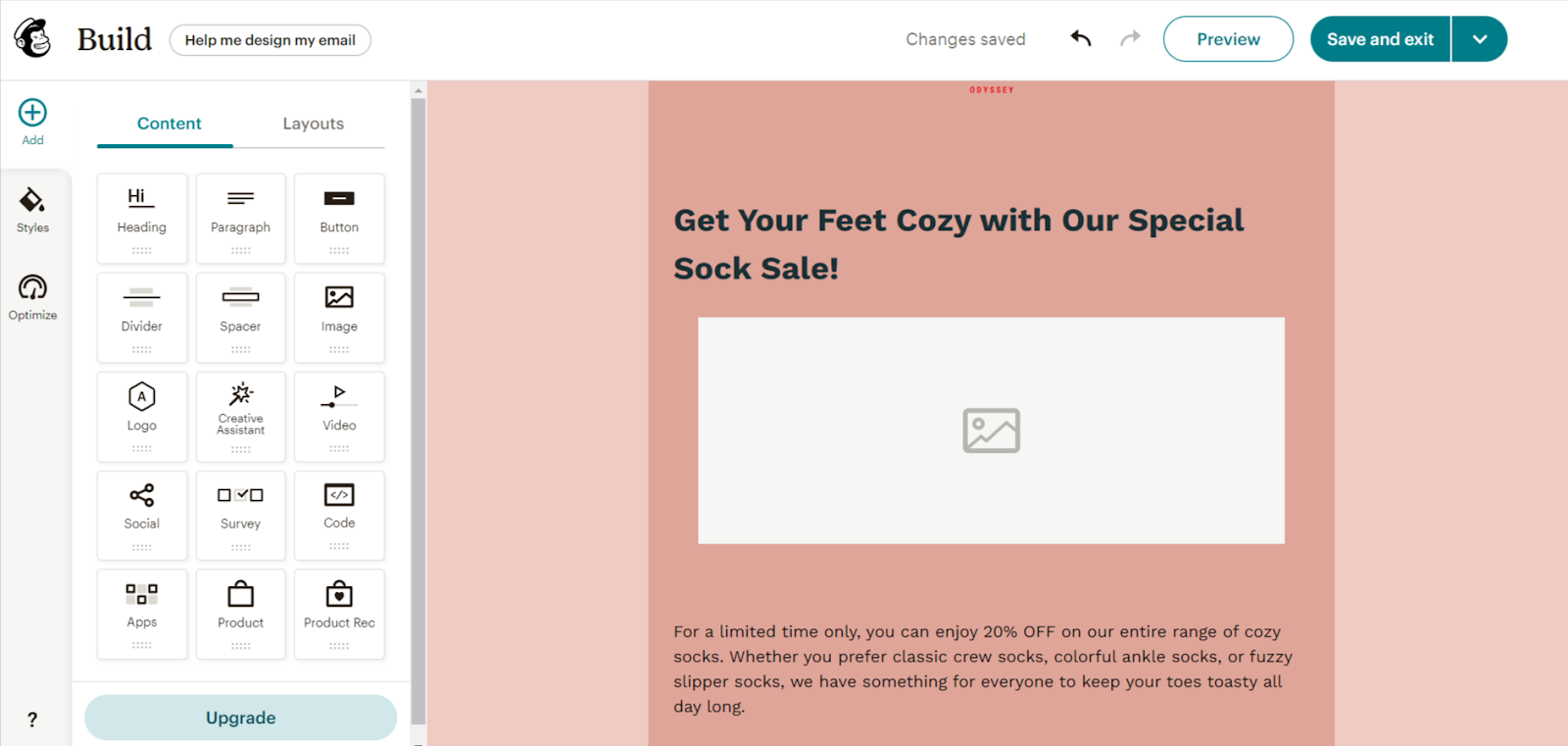
Task: Select the Paragraph content block
Action: [241, 219]
